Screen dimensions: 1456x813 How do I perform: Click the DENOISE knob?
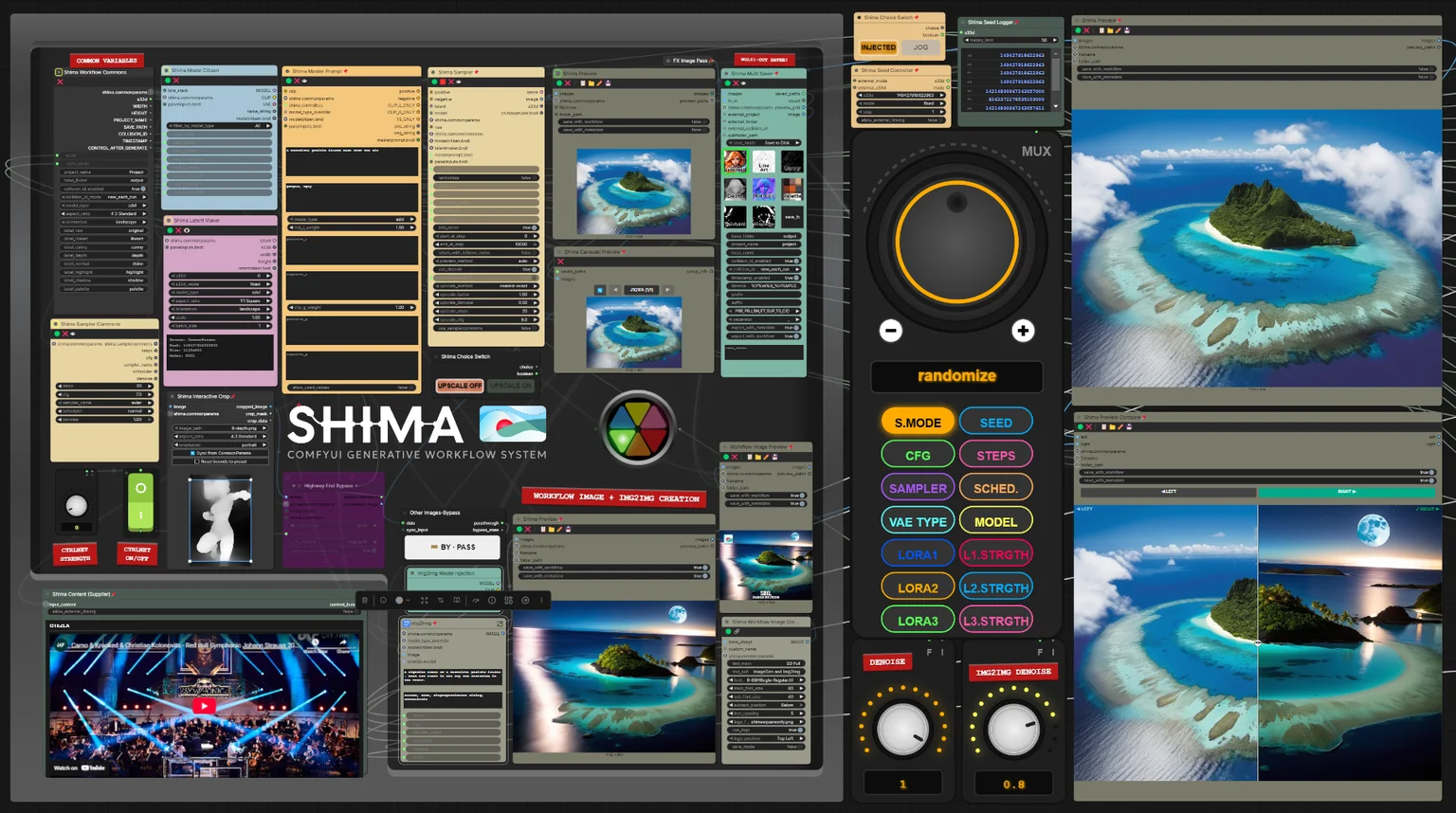[903, 730]
